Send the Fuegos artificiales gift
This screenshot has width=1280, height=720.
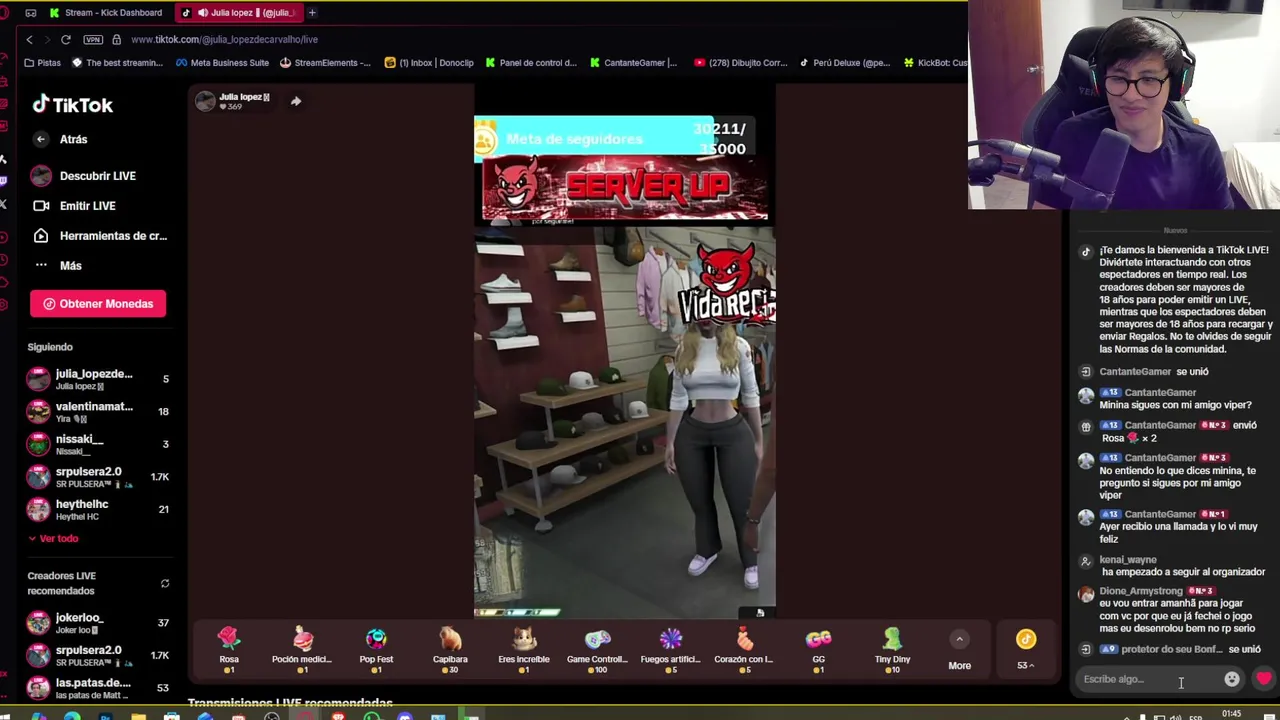671,648
